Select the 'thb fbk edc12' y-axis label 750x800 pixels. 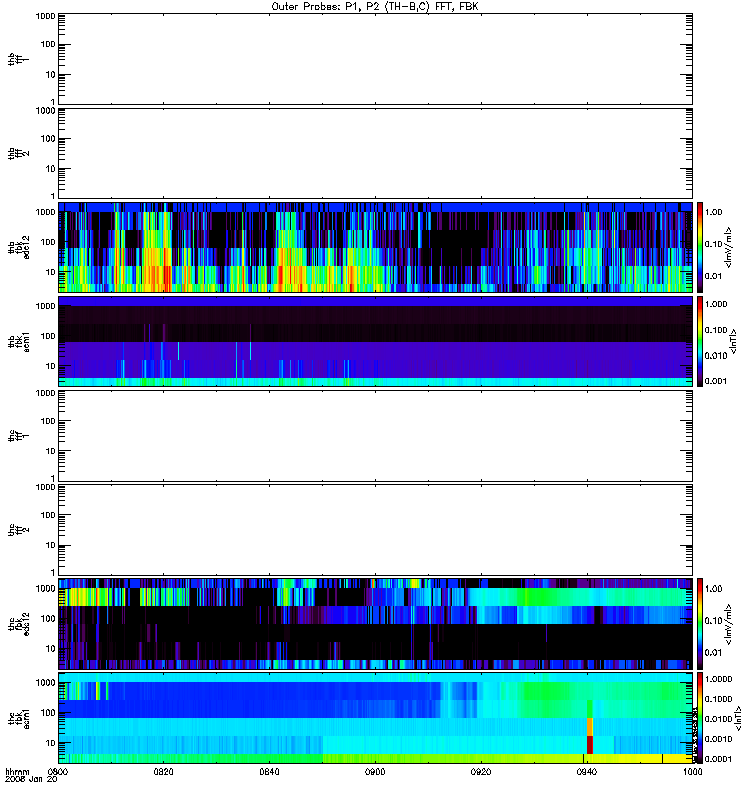[19, 247]
